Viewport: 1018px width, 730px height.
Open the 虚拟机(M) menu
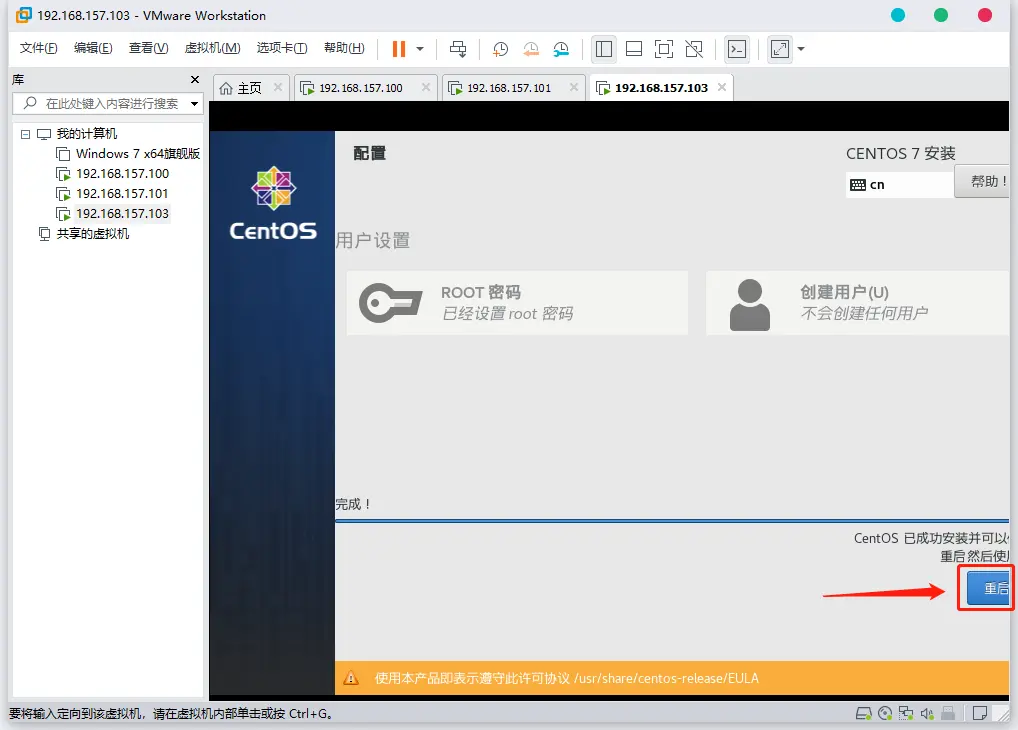point(212,48)
